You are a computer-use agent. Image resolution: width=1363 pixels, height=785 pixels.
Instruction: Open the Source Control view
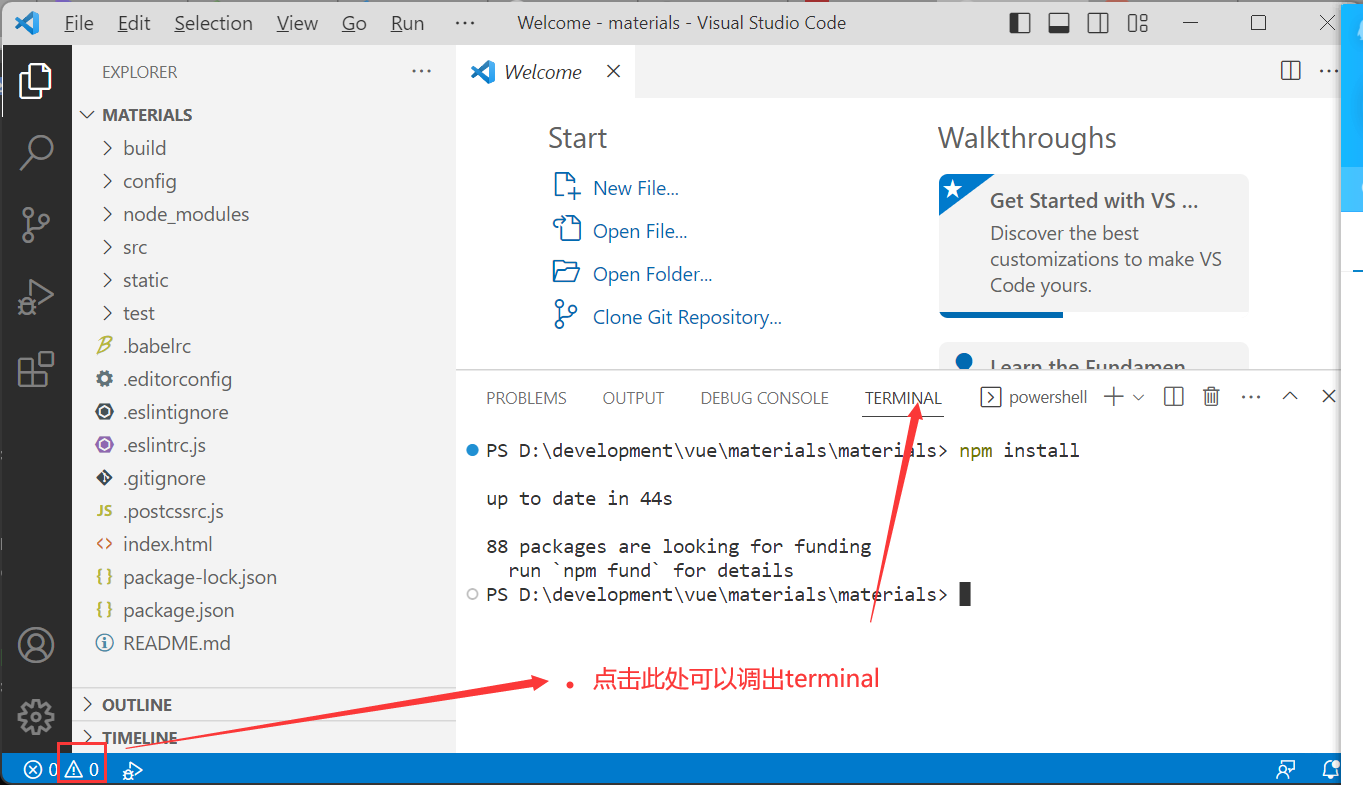36,225
